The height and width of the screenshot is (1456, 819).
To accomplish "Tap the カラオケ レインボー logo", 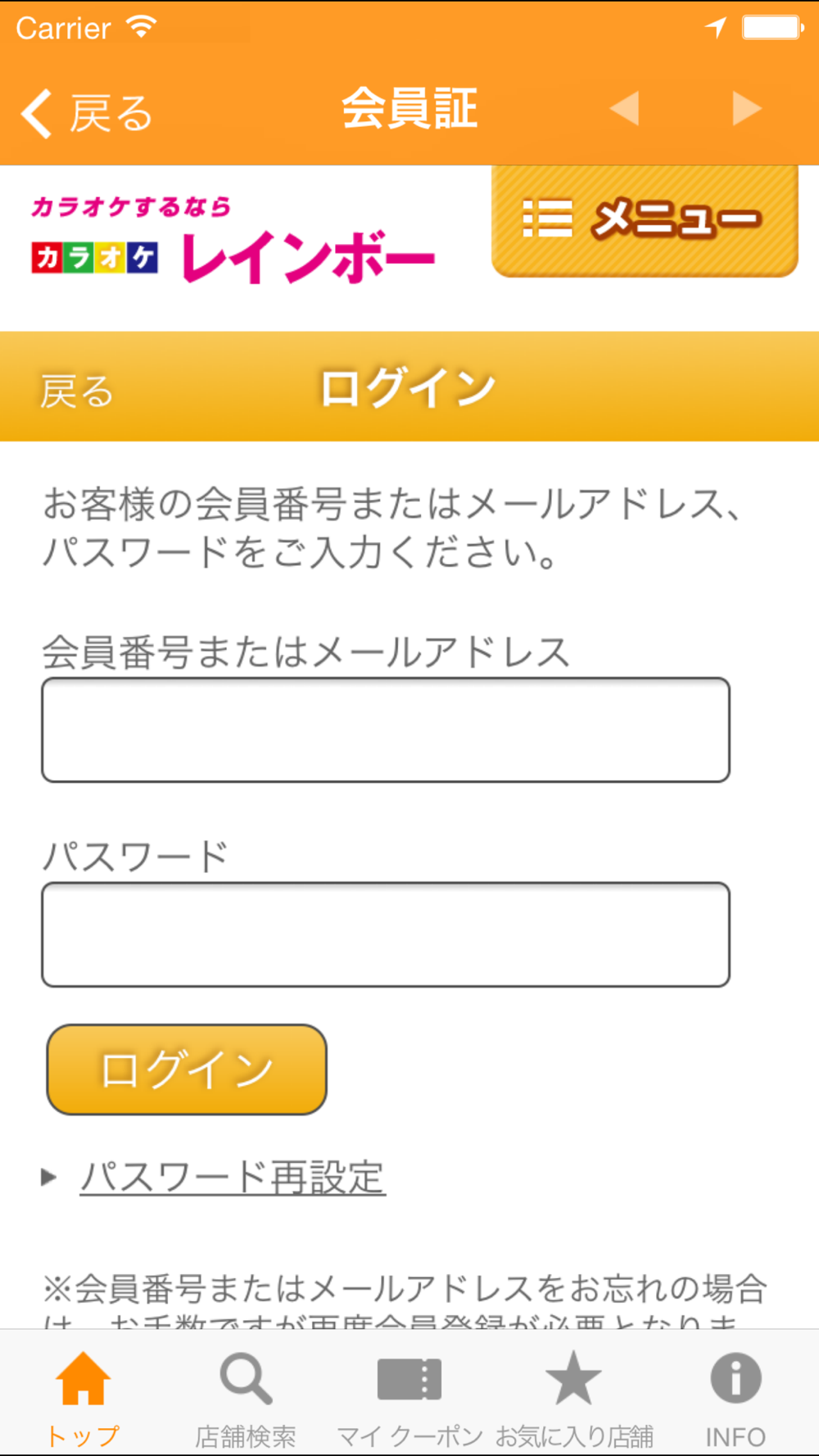I will [x=233, y=241].
